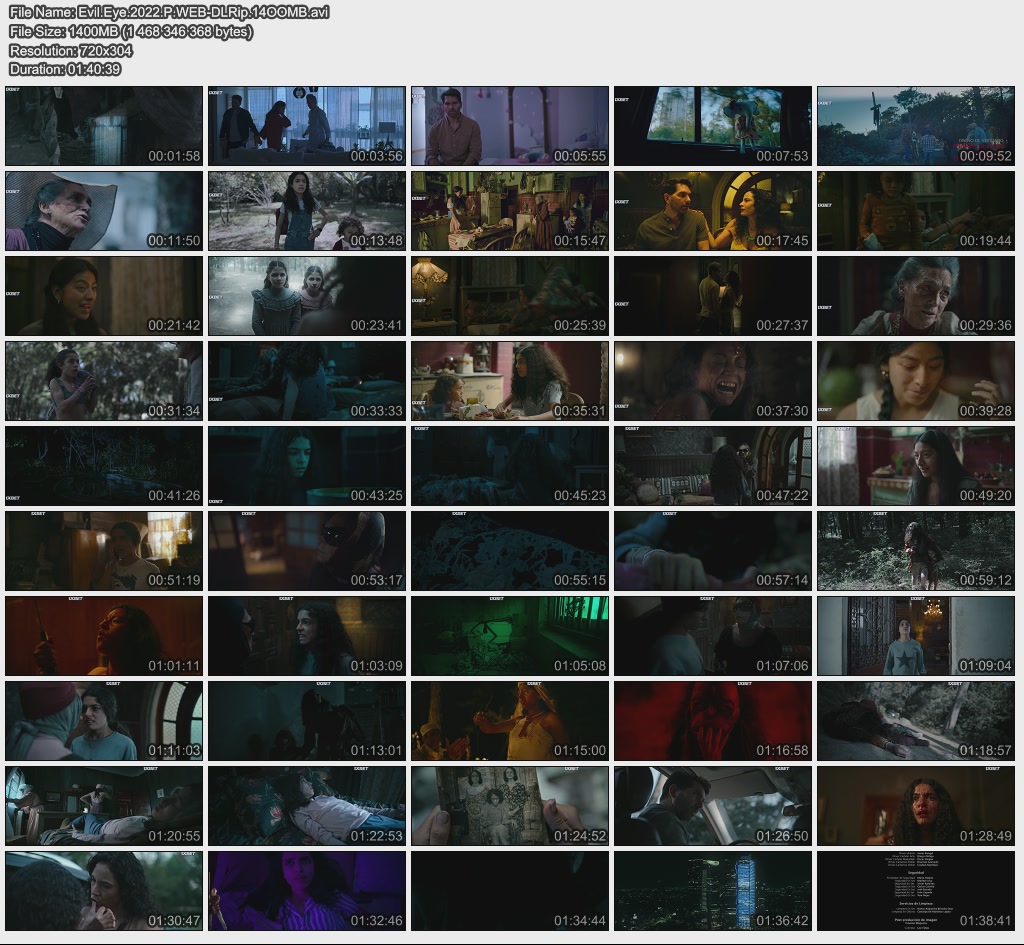This screenshot has width=1024, height=945.
Task: Open the city skyline frame at 01:36:42
Action: (712, 891)
